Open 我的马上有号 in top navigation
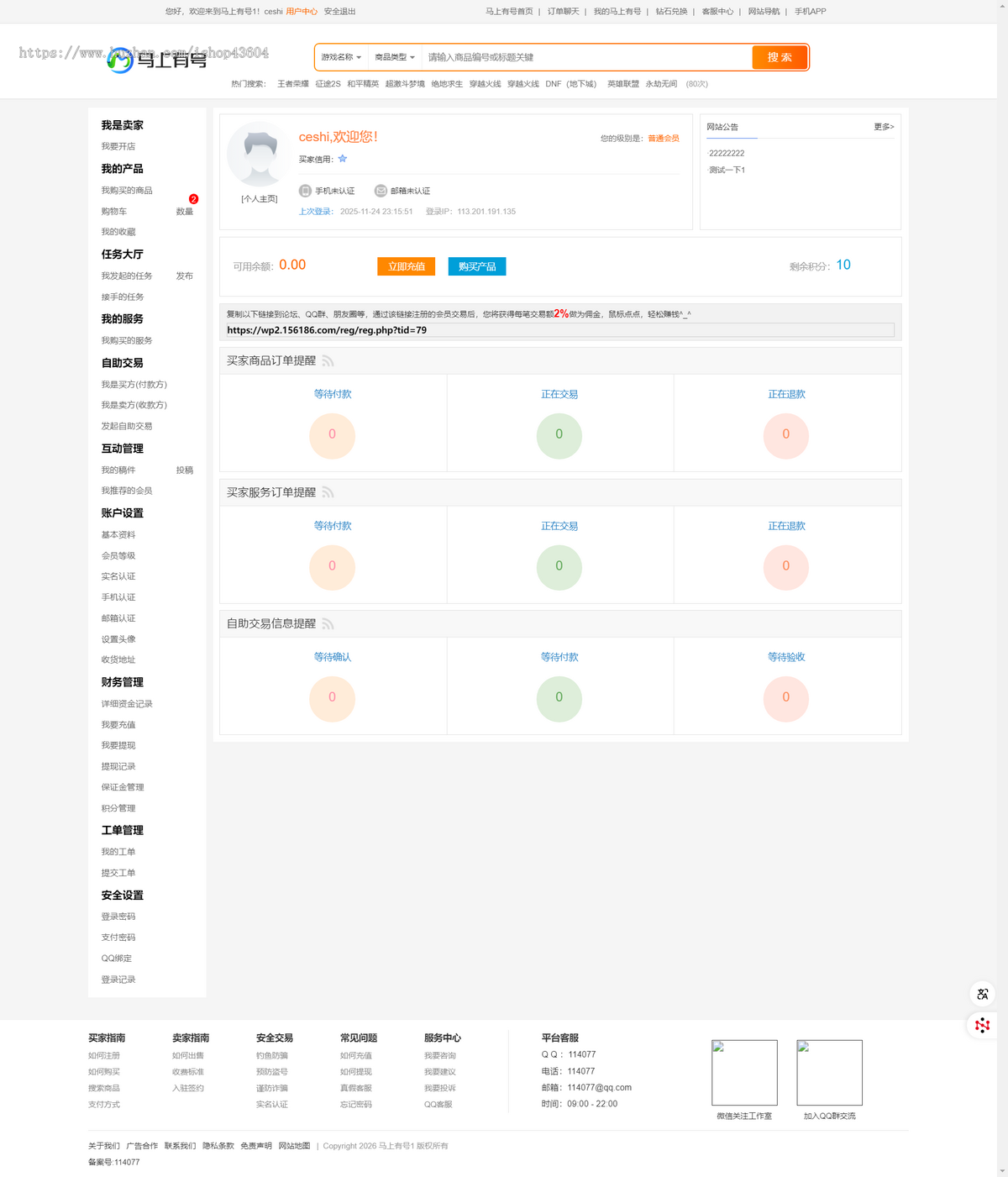This screenshot has width=1008, height=1177. coord(617,12)
